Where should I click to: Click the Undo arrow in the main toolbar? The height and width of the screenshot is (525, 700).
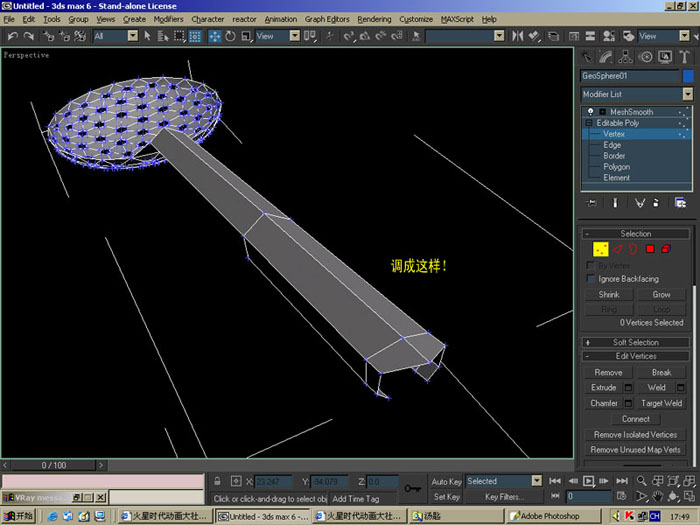pyautogui.click(x=12, y=36)
